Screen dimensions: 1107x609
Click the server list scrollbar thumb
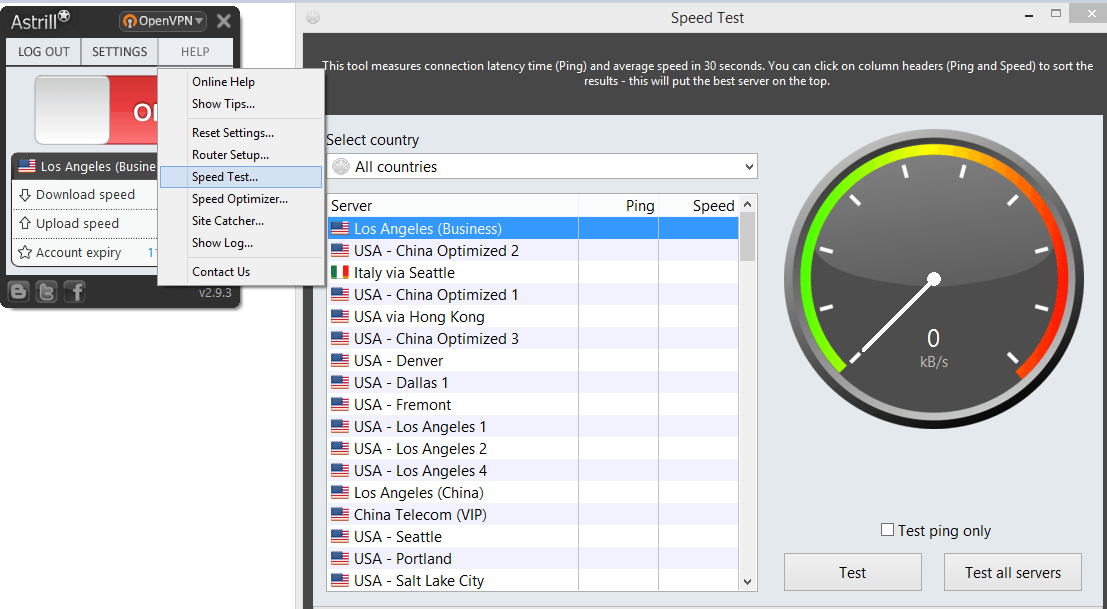[748, 236]
